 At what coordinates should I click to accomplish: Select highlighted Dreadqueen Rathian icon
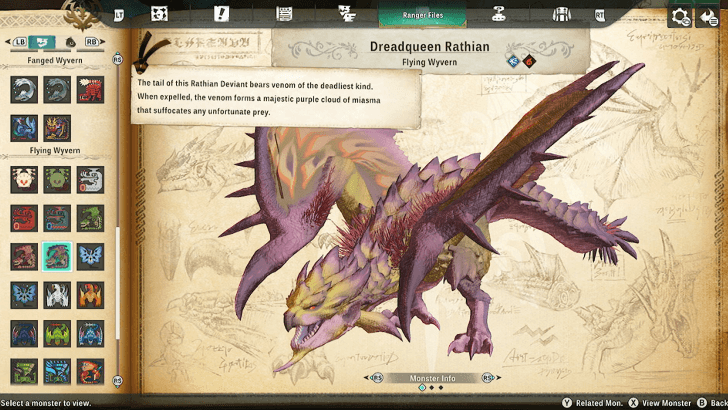(57, 257)
